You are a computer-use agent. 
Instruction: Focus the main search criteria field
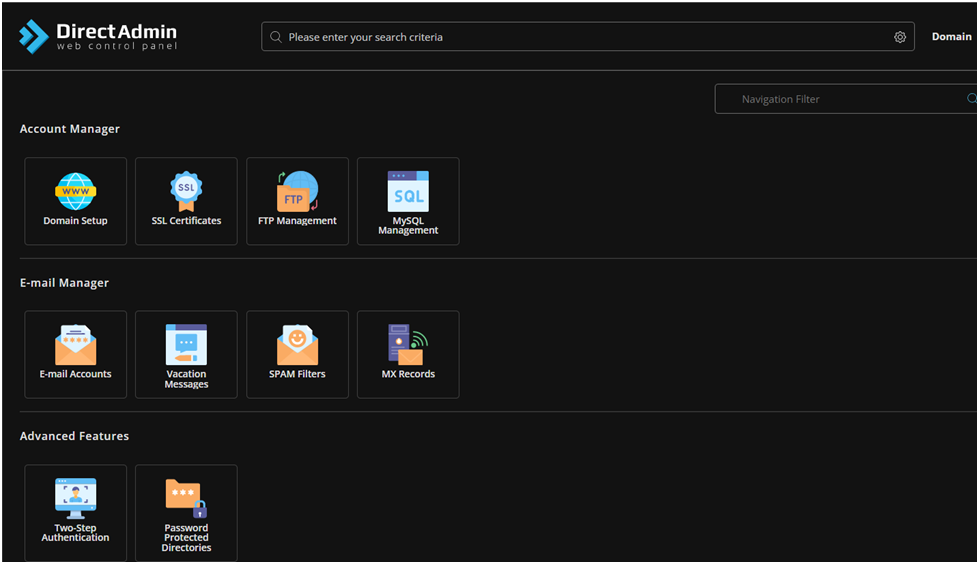coord(588,37)
